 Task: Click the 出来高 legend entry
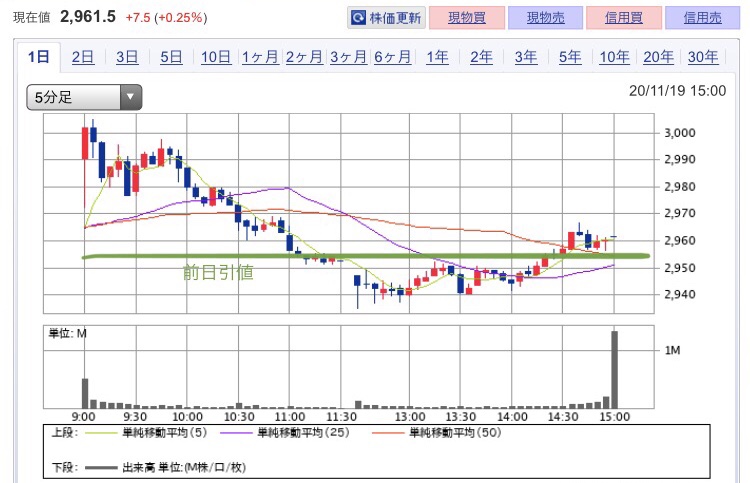click(165, 467)
